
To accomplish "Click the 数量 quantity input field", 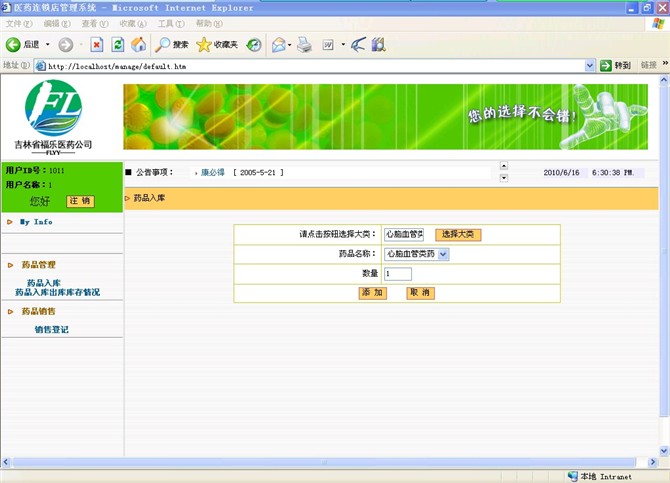I will (397, 274).
